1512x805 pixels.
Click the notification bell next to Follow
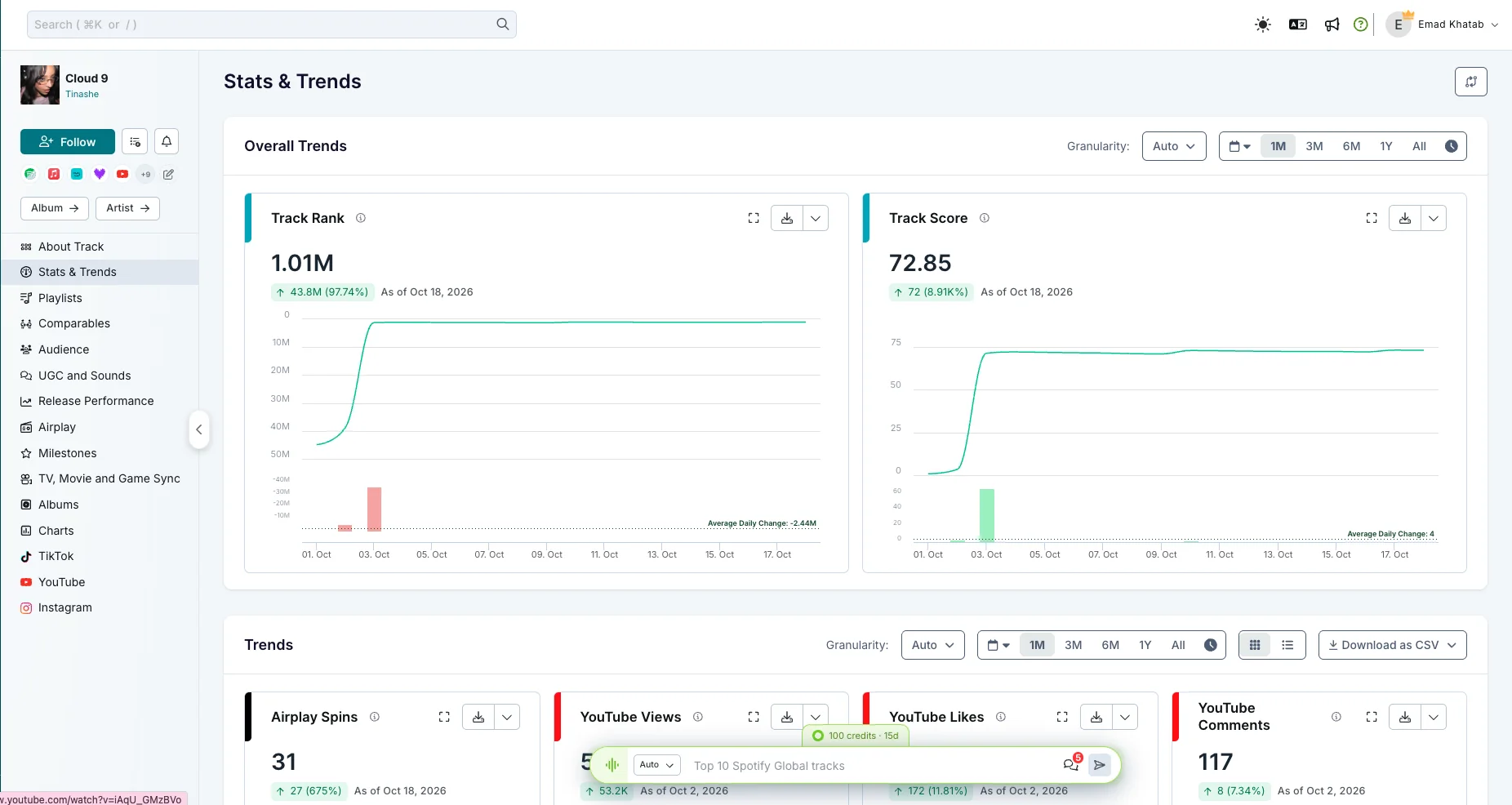(167, 141)
